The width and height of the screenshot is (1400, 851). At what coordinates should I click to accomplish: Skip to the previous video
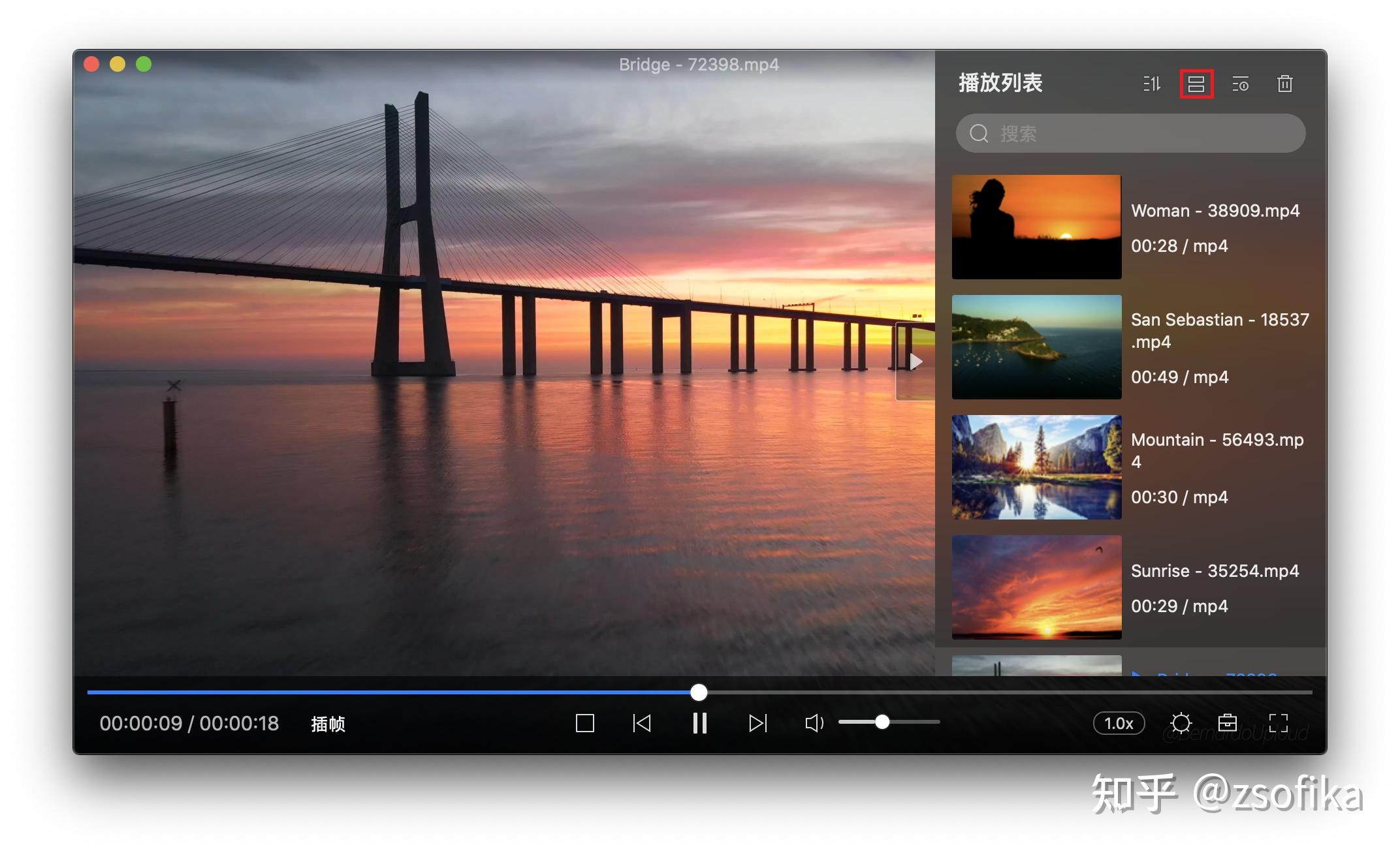click(642, 723)
